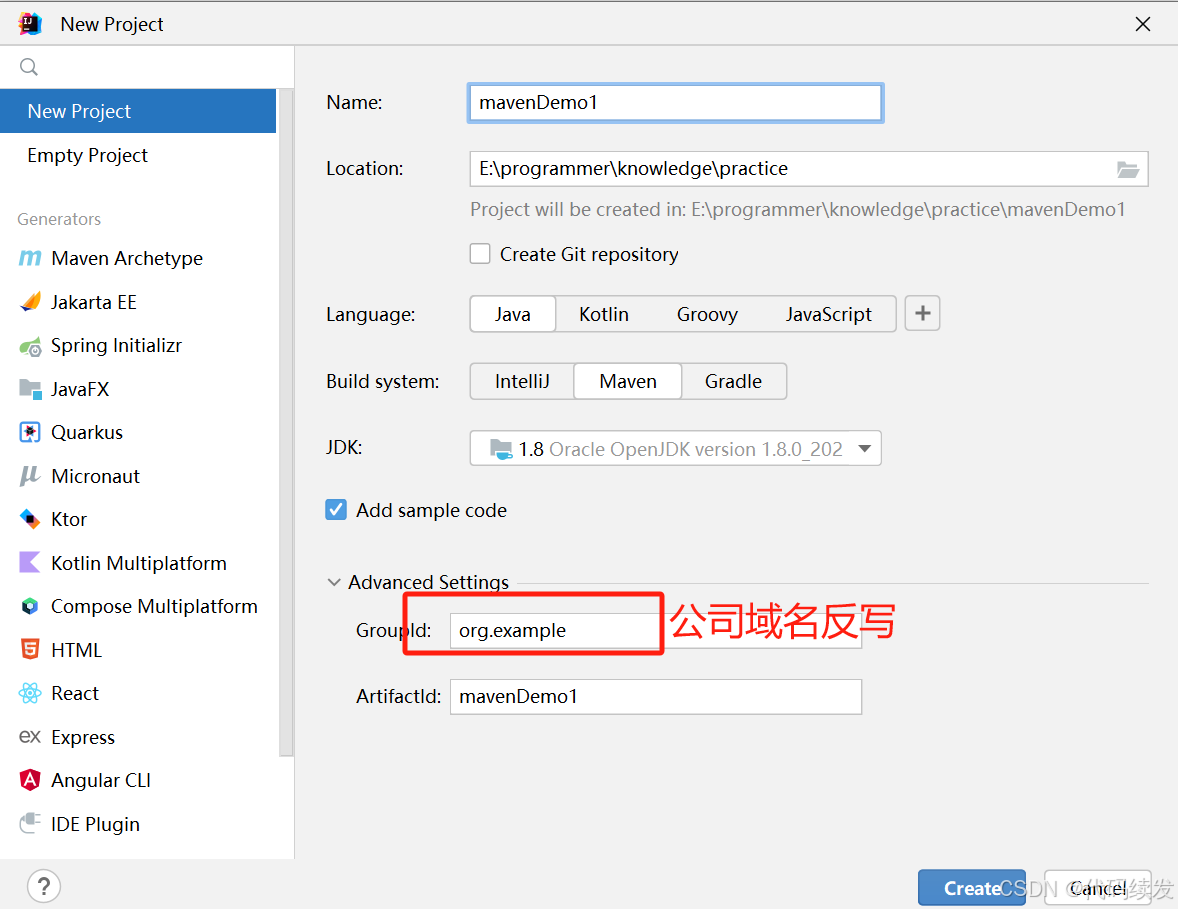Select Java language
This screenshot has height=909, width=1178.
coord(512,314)
